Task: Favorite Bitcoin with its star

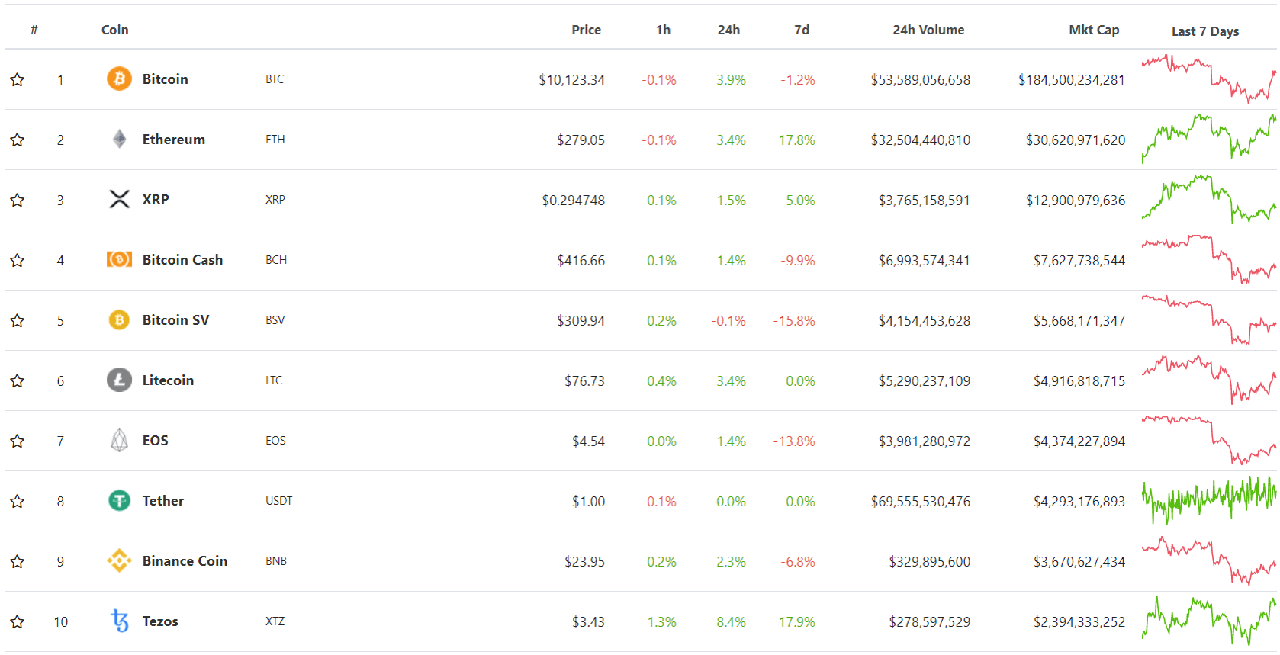Action: pos(17,79)
